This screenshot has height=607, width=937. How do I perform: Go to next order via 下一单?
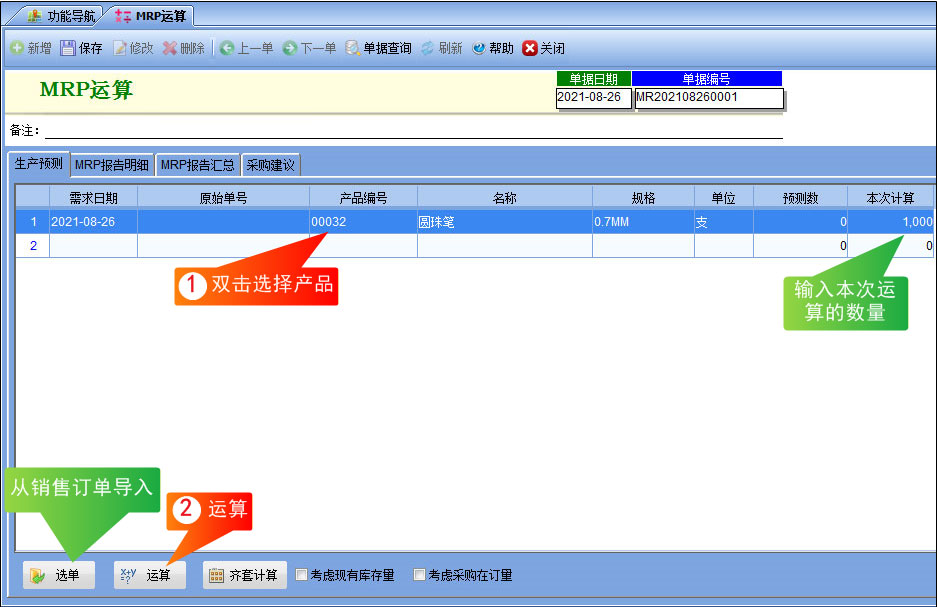[x=309, y=48]
